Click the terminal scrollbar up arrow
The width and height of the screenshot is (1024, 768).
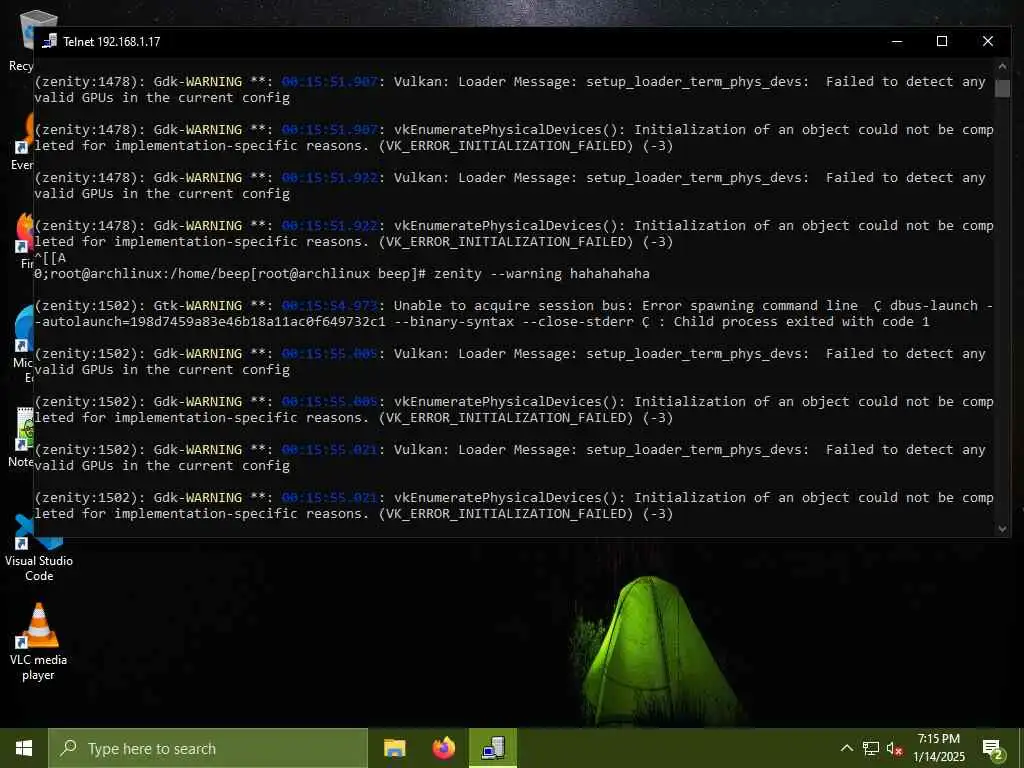(1002, 66)
